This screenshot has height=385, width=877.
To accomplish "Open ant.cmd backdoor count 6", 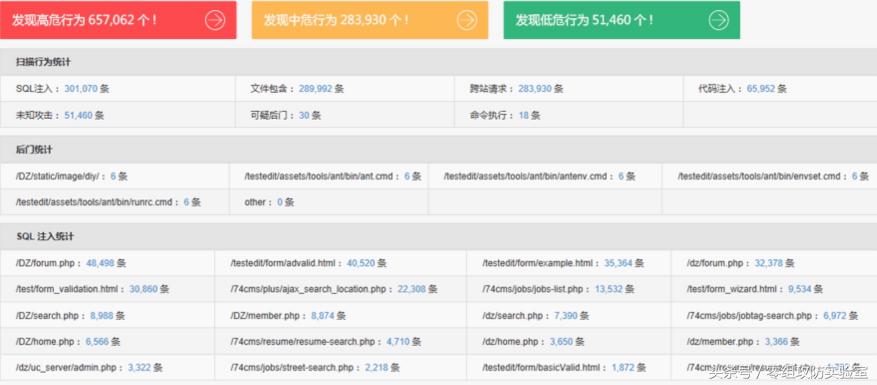I will (407, 176).
